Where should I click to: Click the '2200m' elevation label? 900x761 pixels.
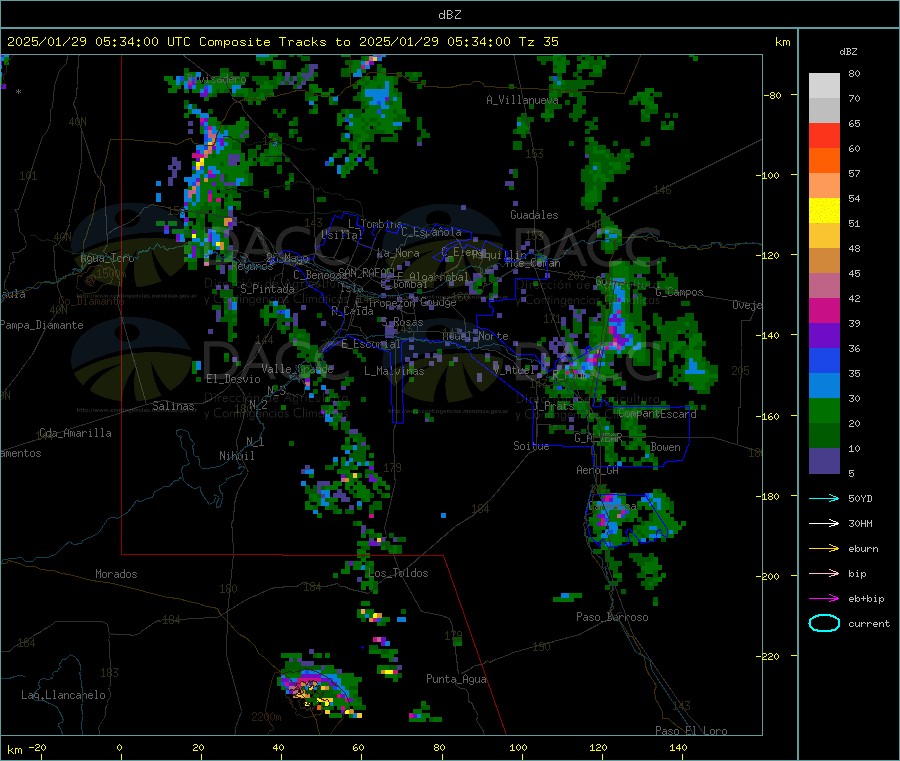[x=266, y=717]
